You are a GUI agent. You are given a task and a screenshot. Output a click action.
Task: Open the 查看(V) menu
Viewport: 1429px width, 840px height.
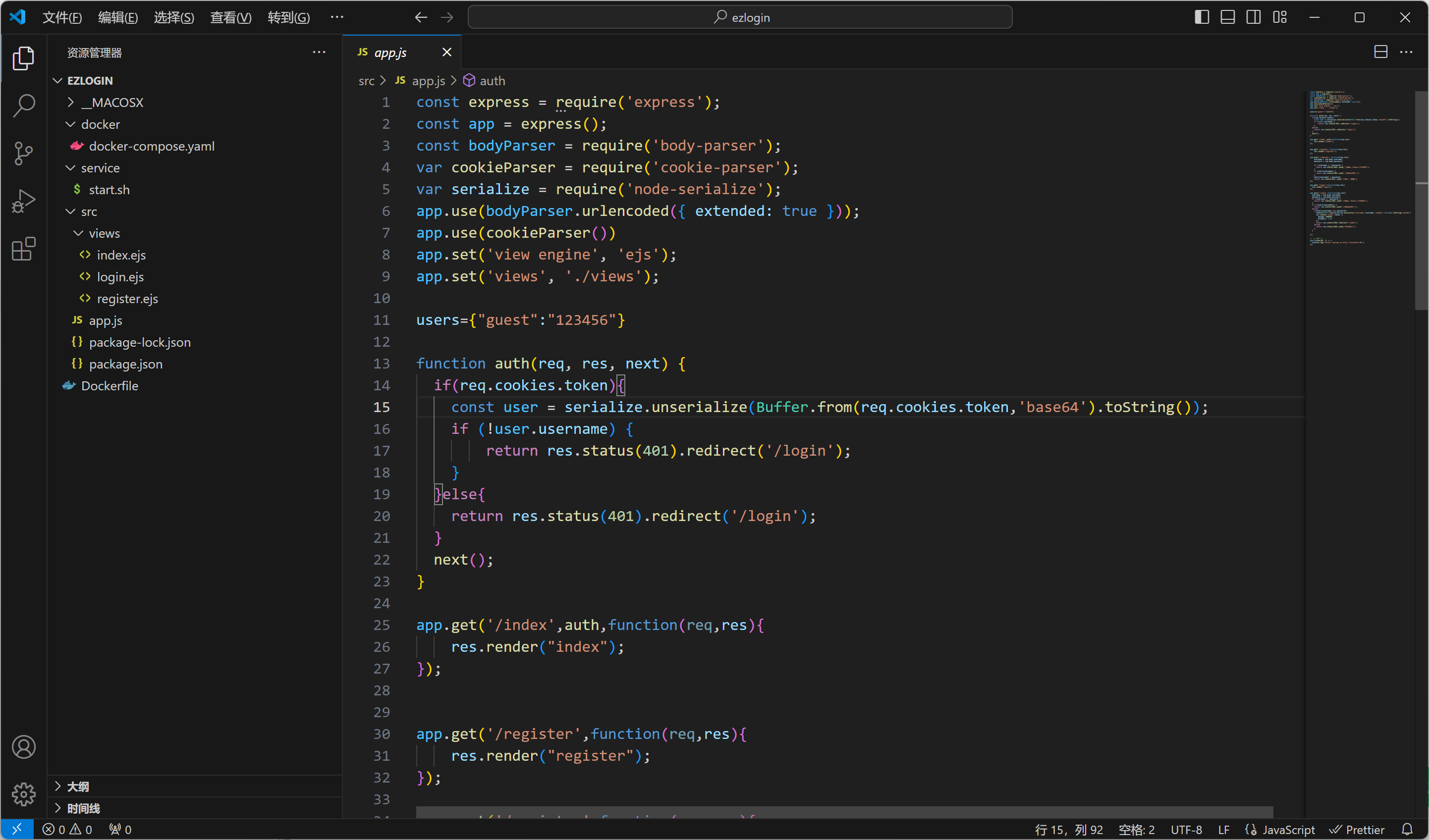[x=230, y=17]
